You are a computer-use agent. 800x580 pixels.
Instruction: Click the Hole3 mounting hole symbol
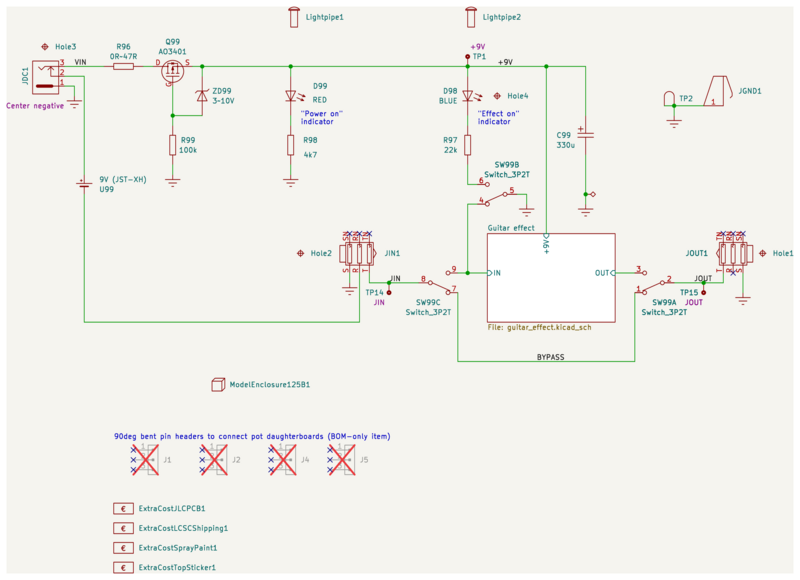click(45, 47)
